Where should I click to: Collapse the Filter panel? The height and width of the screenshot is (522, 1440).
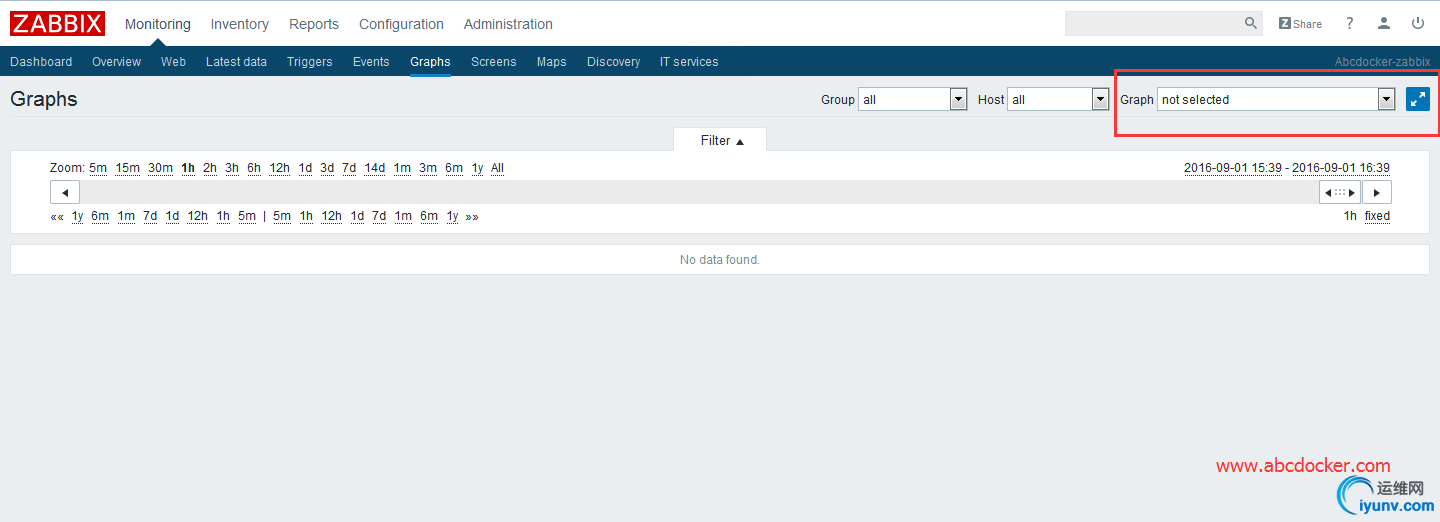[721, 140]
